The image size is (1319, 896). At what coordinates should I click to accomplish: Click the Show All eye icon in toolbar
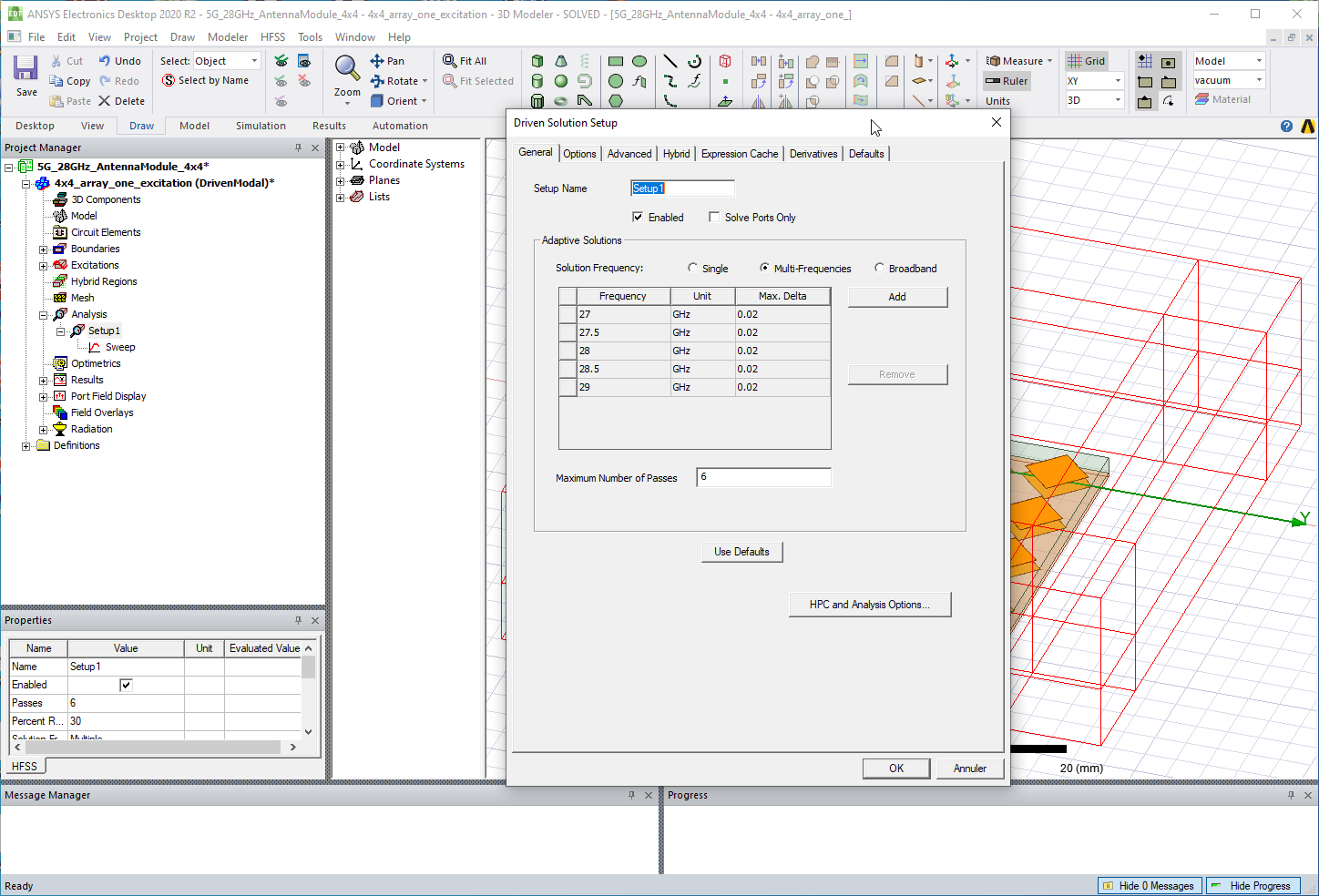click(281, 61)
